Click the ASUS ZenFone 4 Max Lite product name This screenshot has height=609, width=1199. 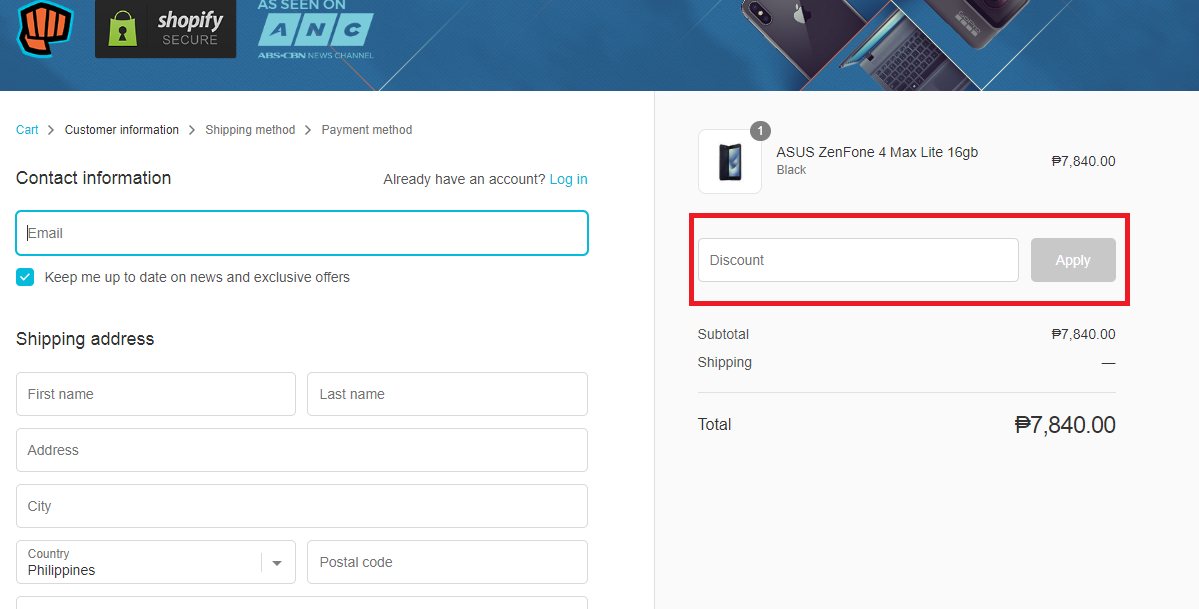pyautogui.click(x=877, y=152)
